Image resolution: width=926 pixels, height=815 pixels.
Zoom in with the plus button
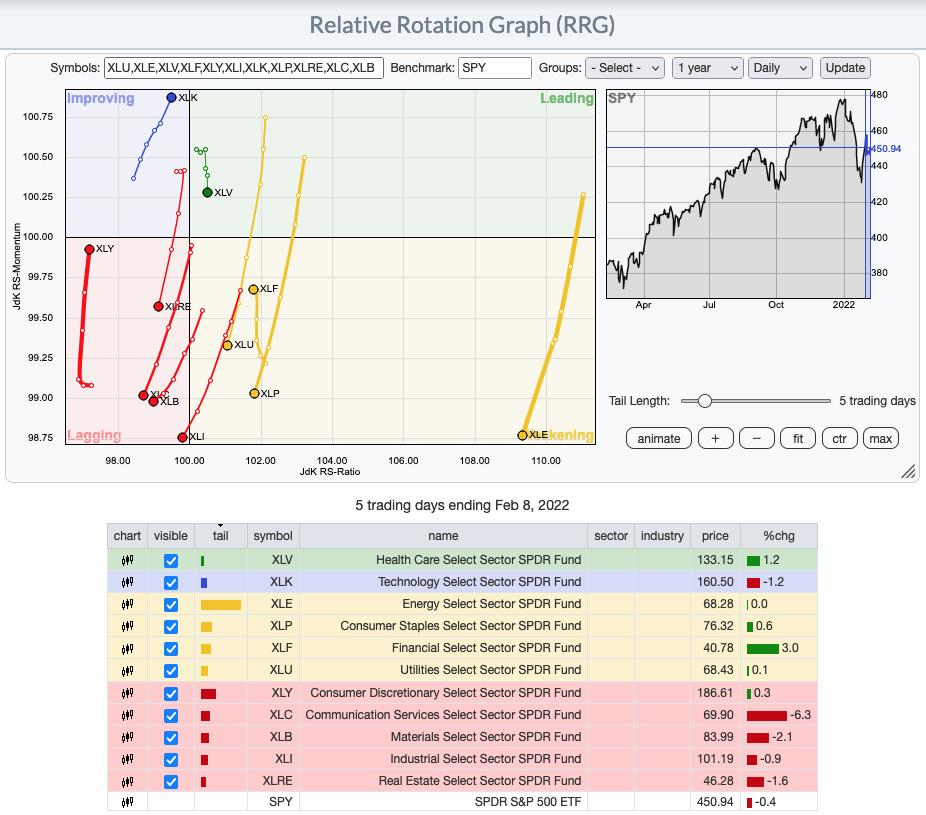(715, 438)
